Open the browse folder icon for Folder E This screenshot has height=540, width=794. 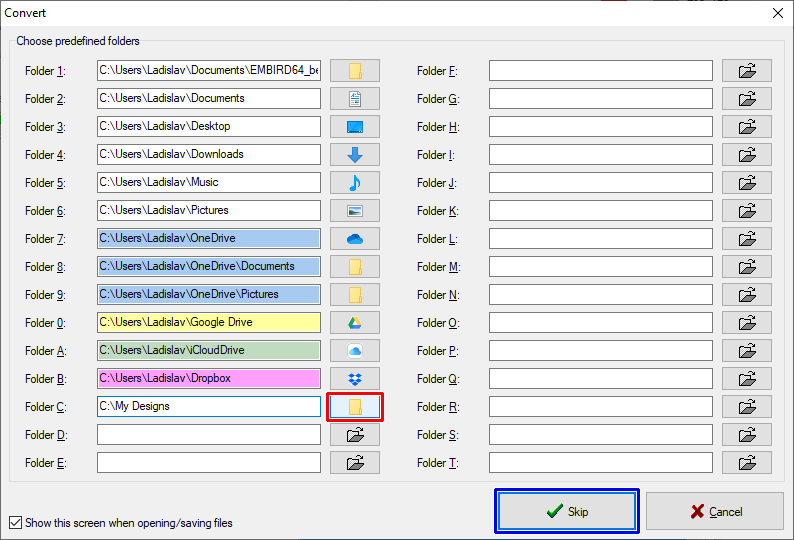(355, 463)
